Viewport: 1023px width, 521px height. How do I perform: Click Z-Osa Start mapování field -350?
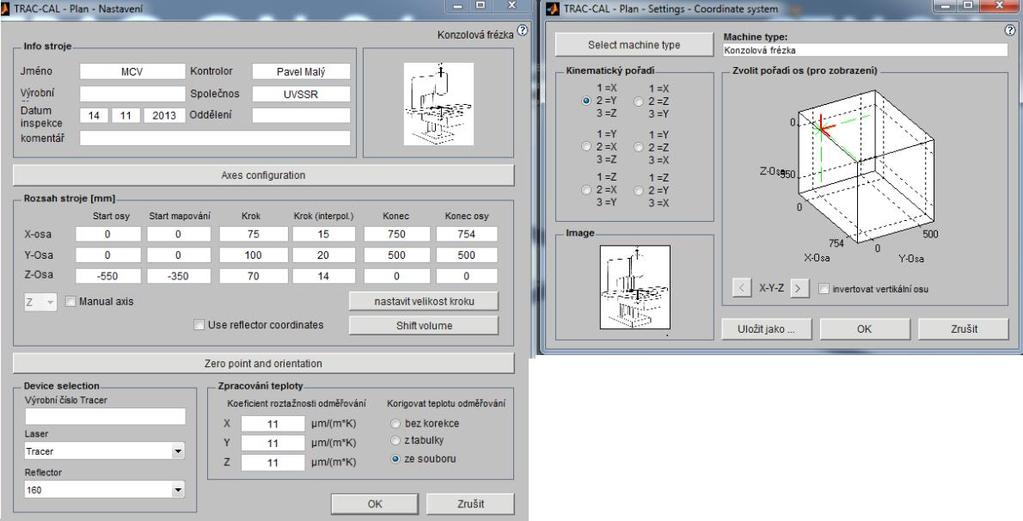pyautogui.click(x=179, y=276)
